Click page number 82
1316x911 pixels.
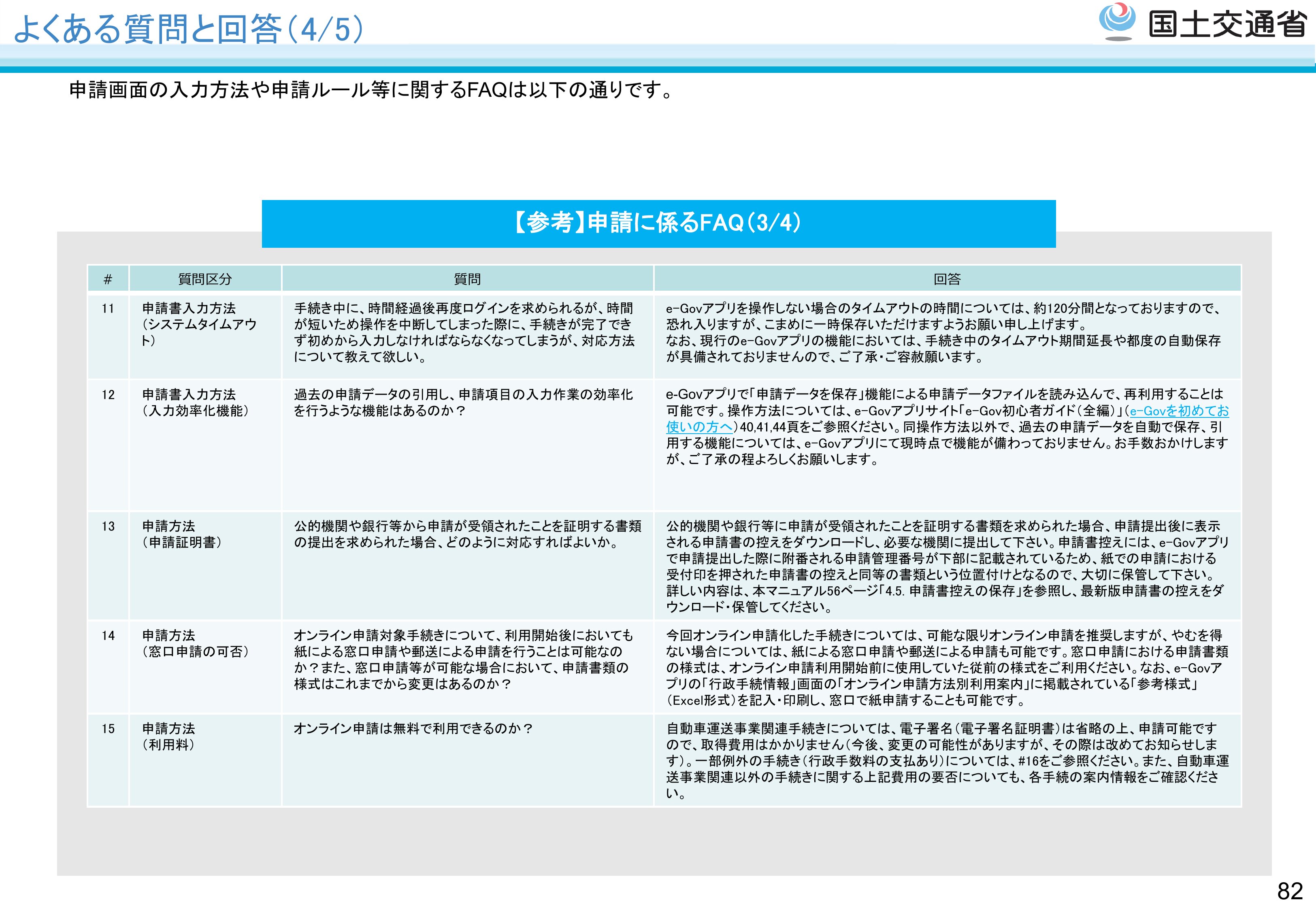(x=1289, y=891)
